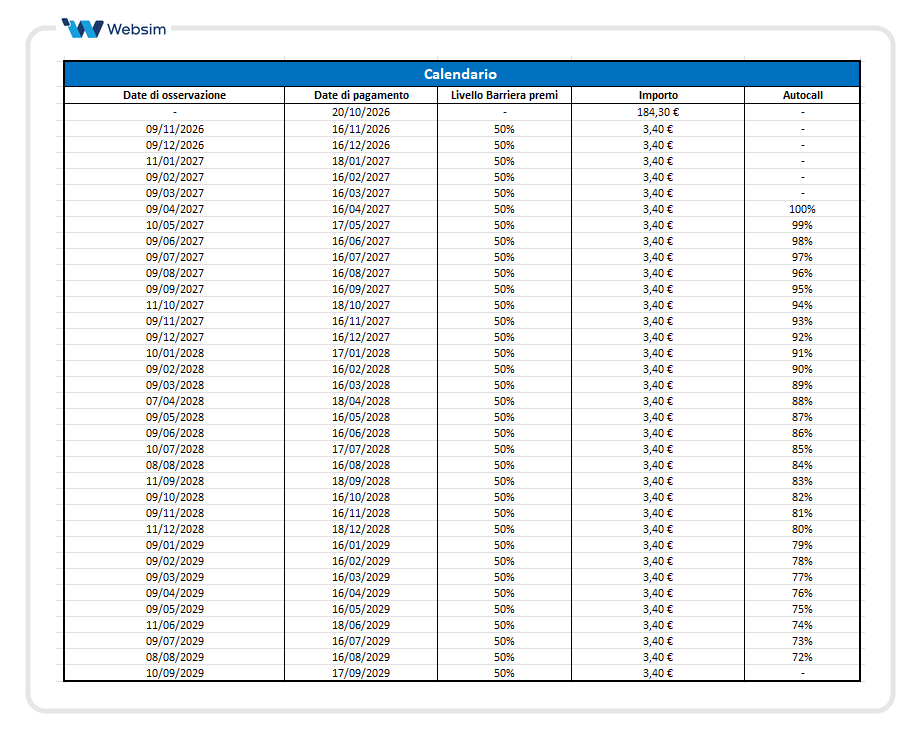Select the payment date 20/10/2026
Image resolution: width=921 pixels, height=739 pixels.
(x=361, y=112)
